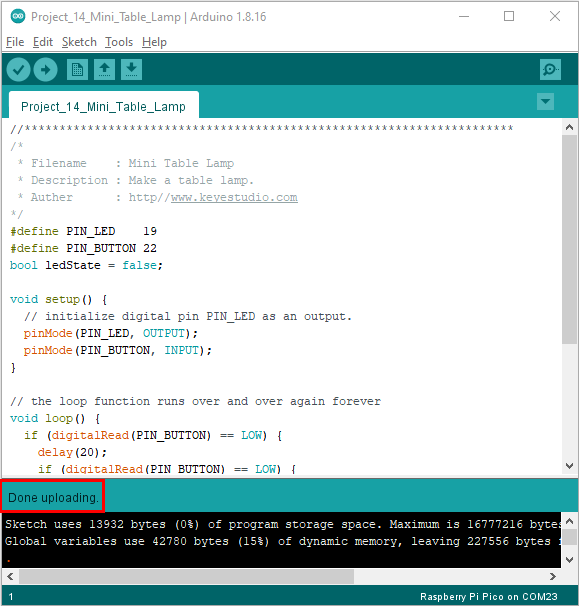The image size is (579, 606).
Task: Create a new sketch with New icon
Action: point(77,70)
